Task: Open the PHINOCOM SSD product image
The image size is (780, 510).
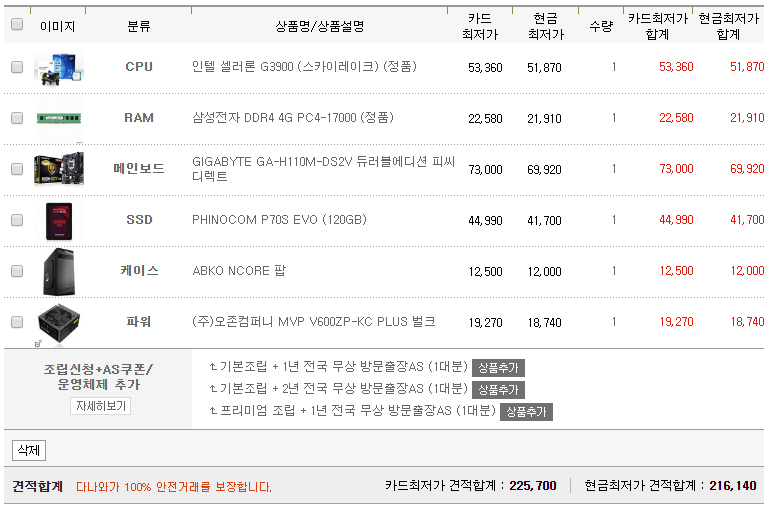Action: click(59, 221)
